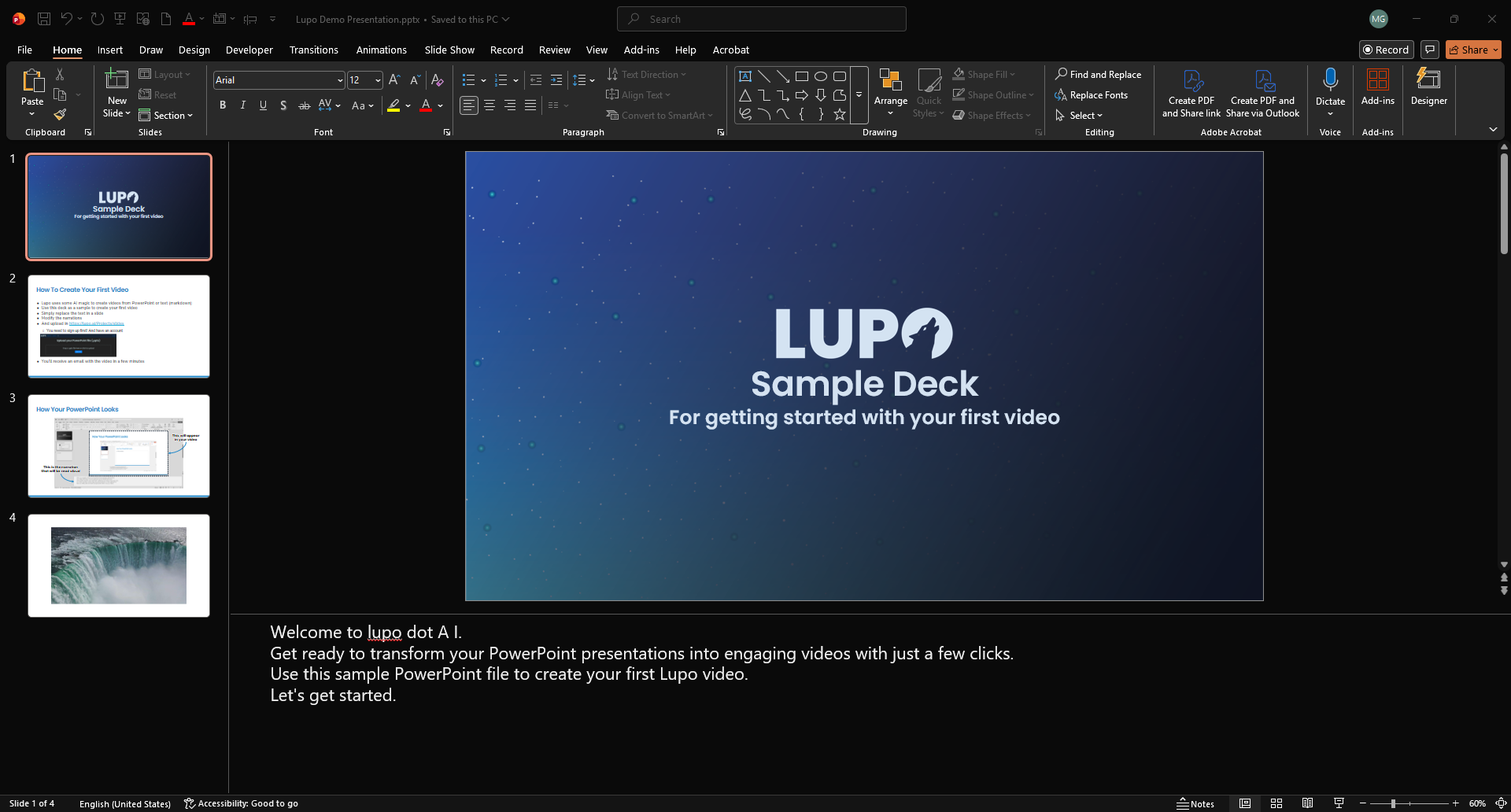Click the zoom slider in status bar
The width and height of the screenshot is (1511, 812).
click(x=1393, y=803)
